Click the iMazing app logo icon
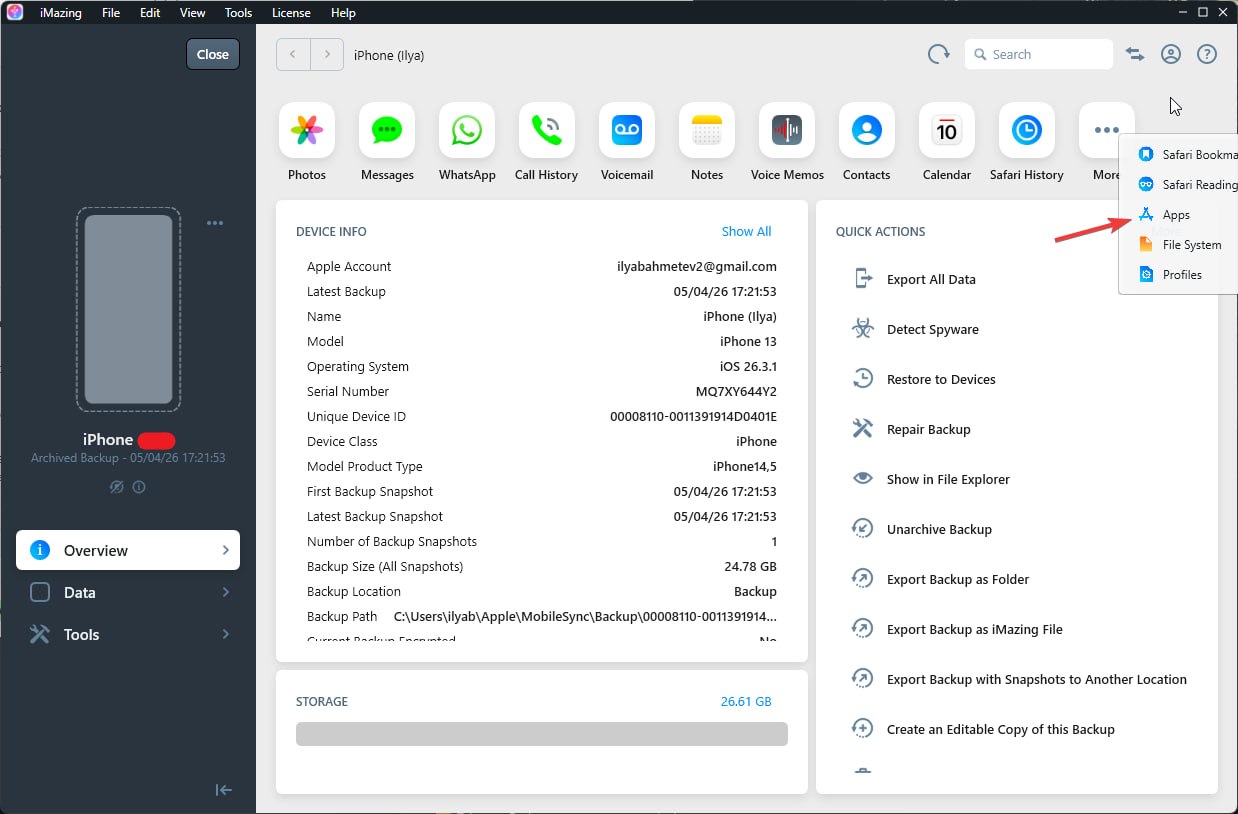The height and width of the screenshot is (814, 1238). click(14, 12)
